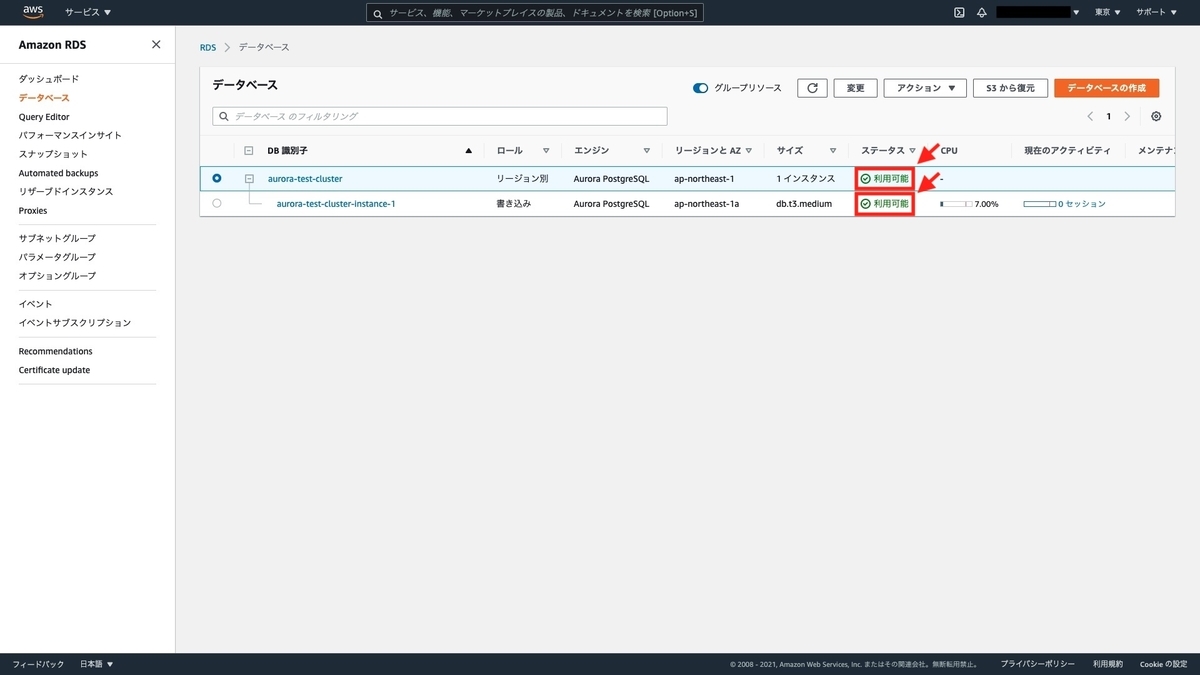Viewport: 1200px width, 675px height.
Task: Sort by ロール column
Action: click(546, 150)
